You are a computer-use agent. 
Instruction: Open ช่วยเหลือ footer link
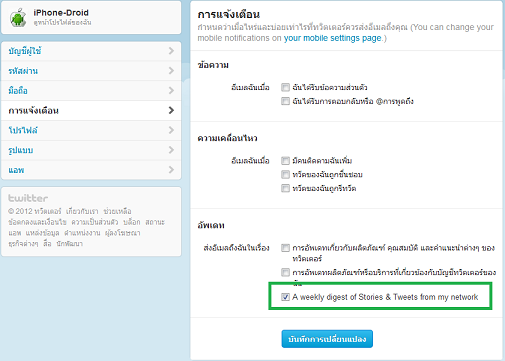point(117,211)
